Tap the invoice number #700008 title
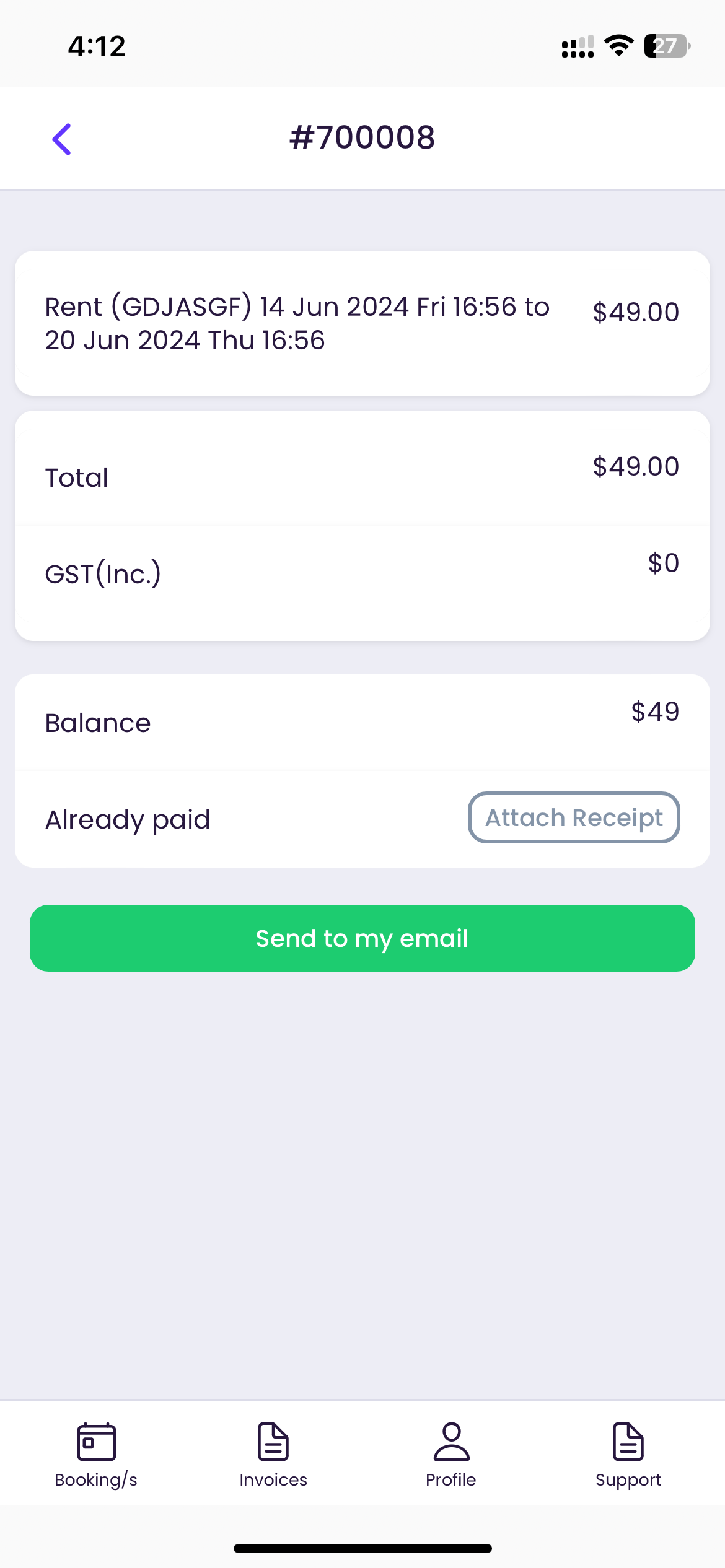Viewport: 725px width, 1568px height. (362, 137)
